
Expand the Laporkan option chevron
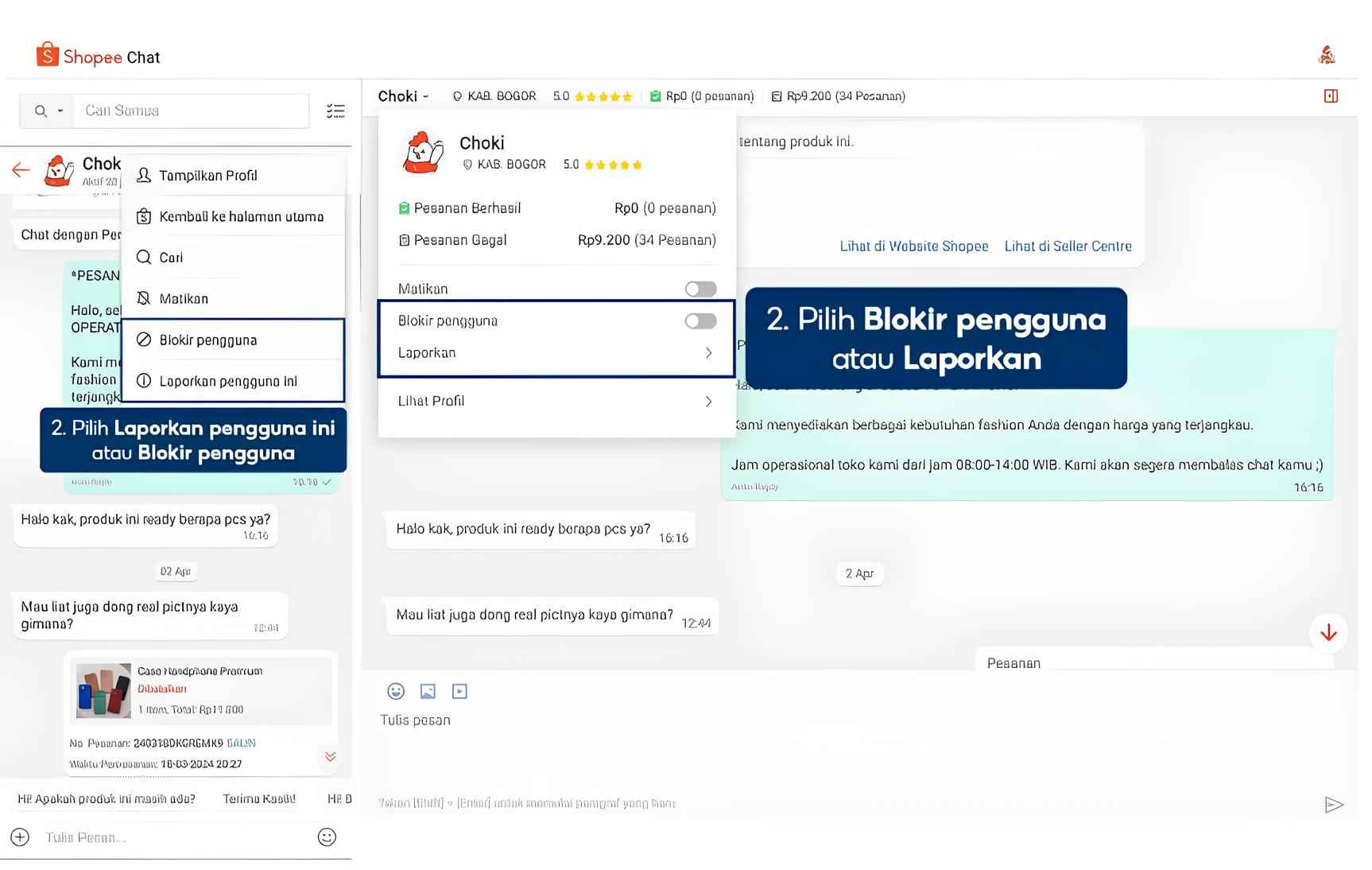tap(708, 353)
